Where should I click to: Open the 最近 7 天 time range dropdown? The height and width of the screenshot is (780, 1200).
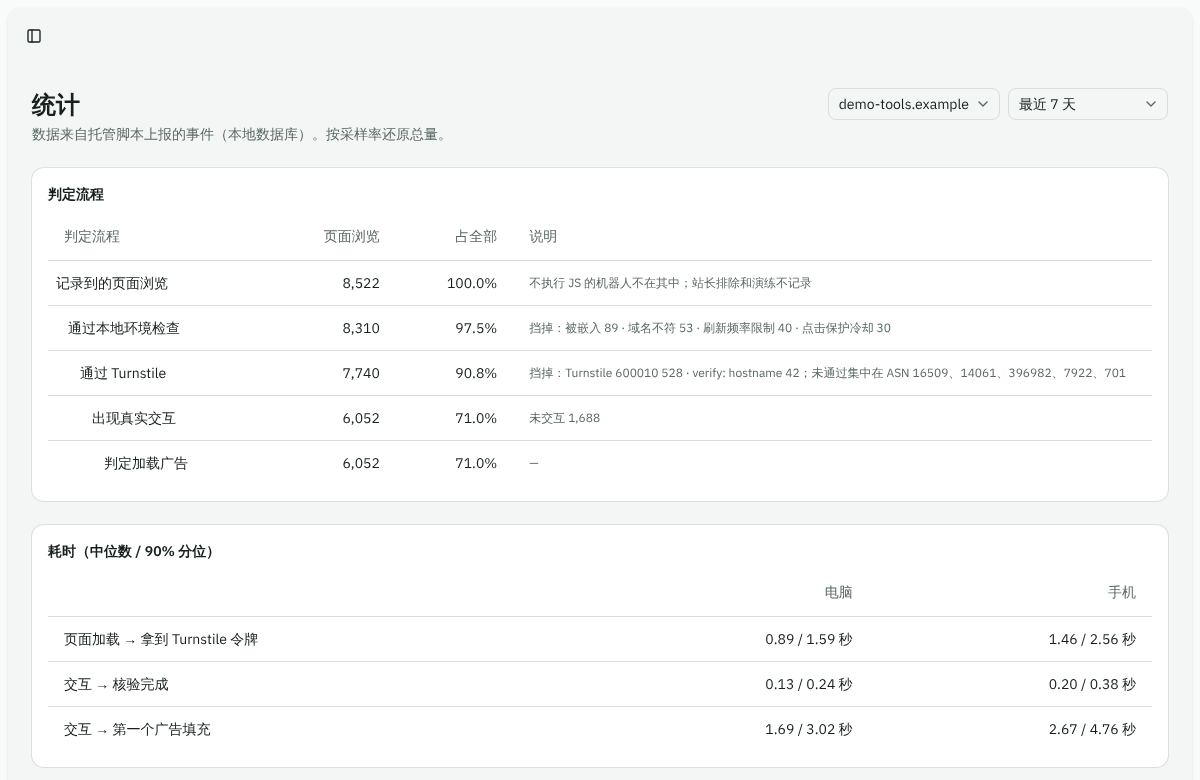point(1088,104)
